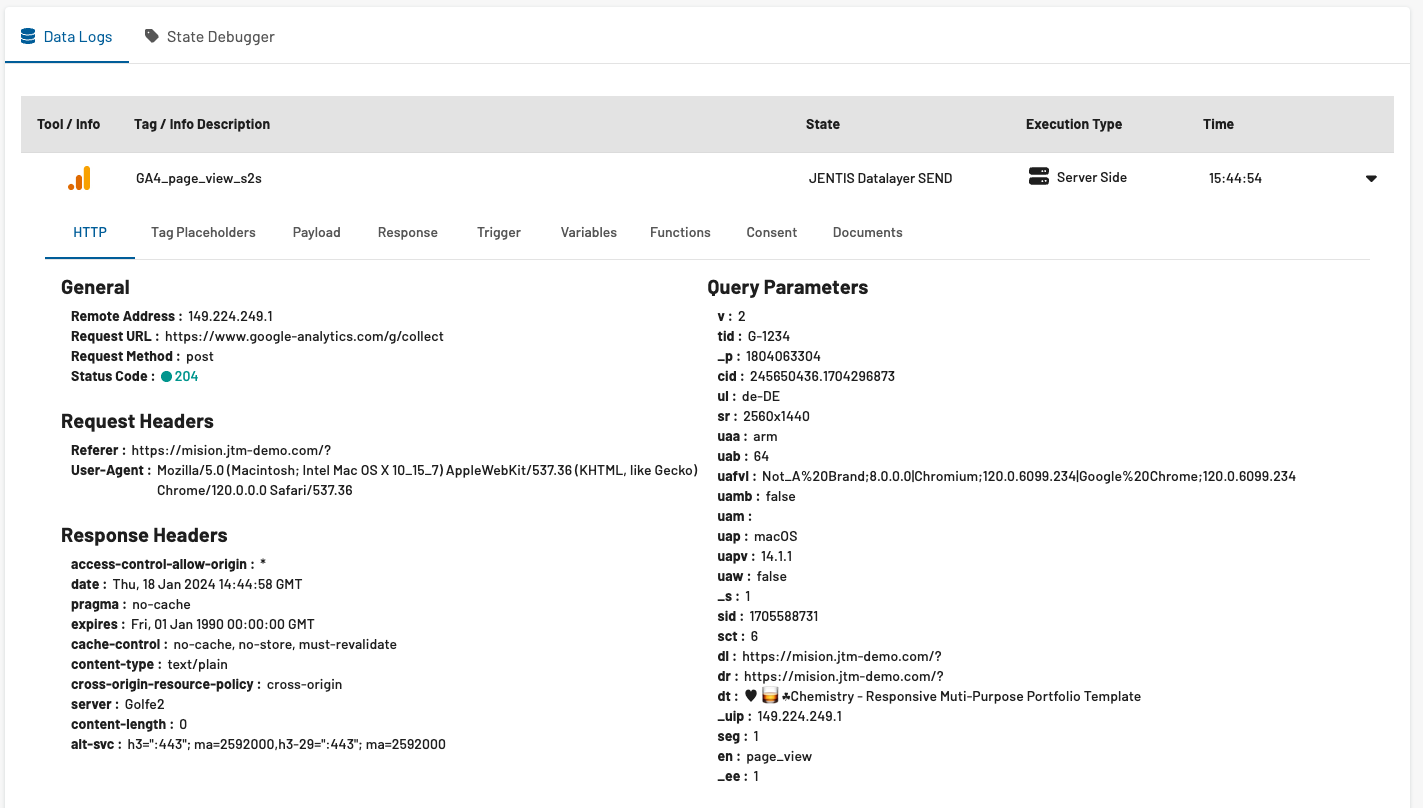Click the alt-svc h3 value

286,744
